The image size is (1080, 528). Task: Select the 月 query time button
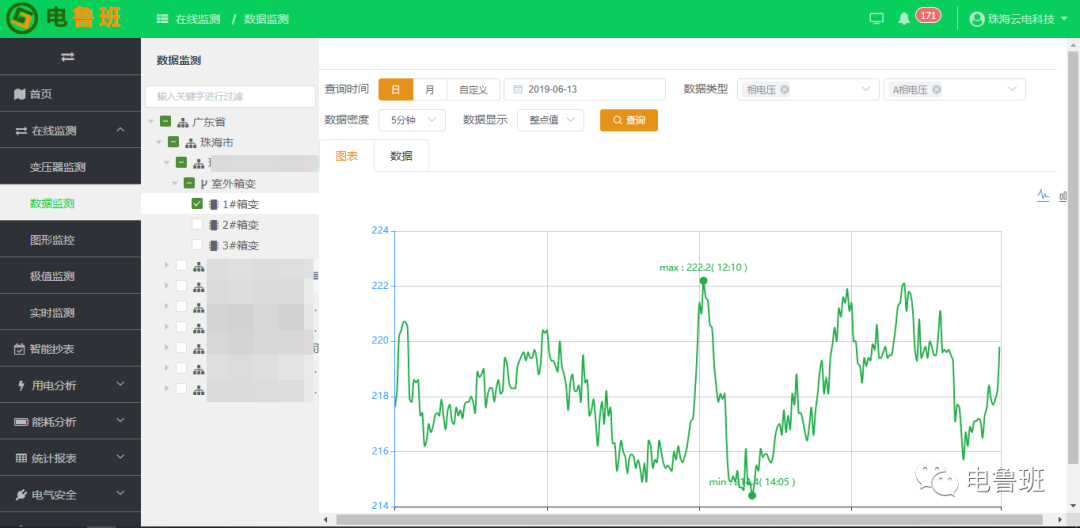(x=430, y=89)
